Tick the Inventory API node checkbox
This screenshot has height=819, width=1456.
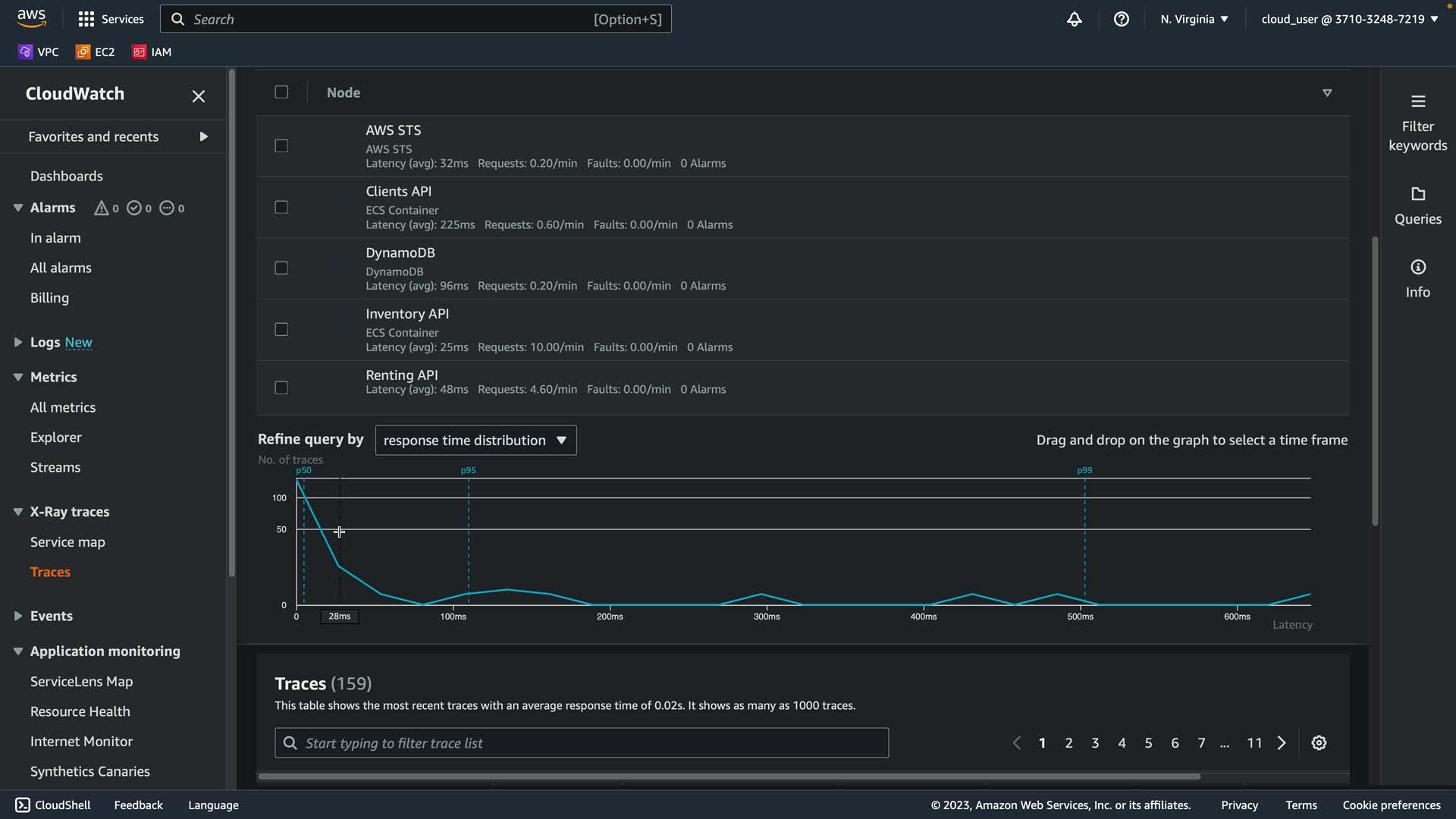(x=281, y=329)
